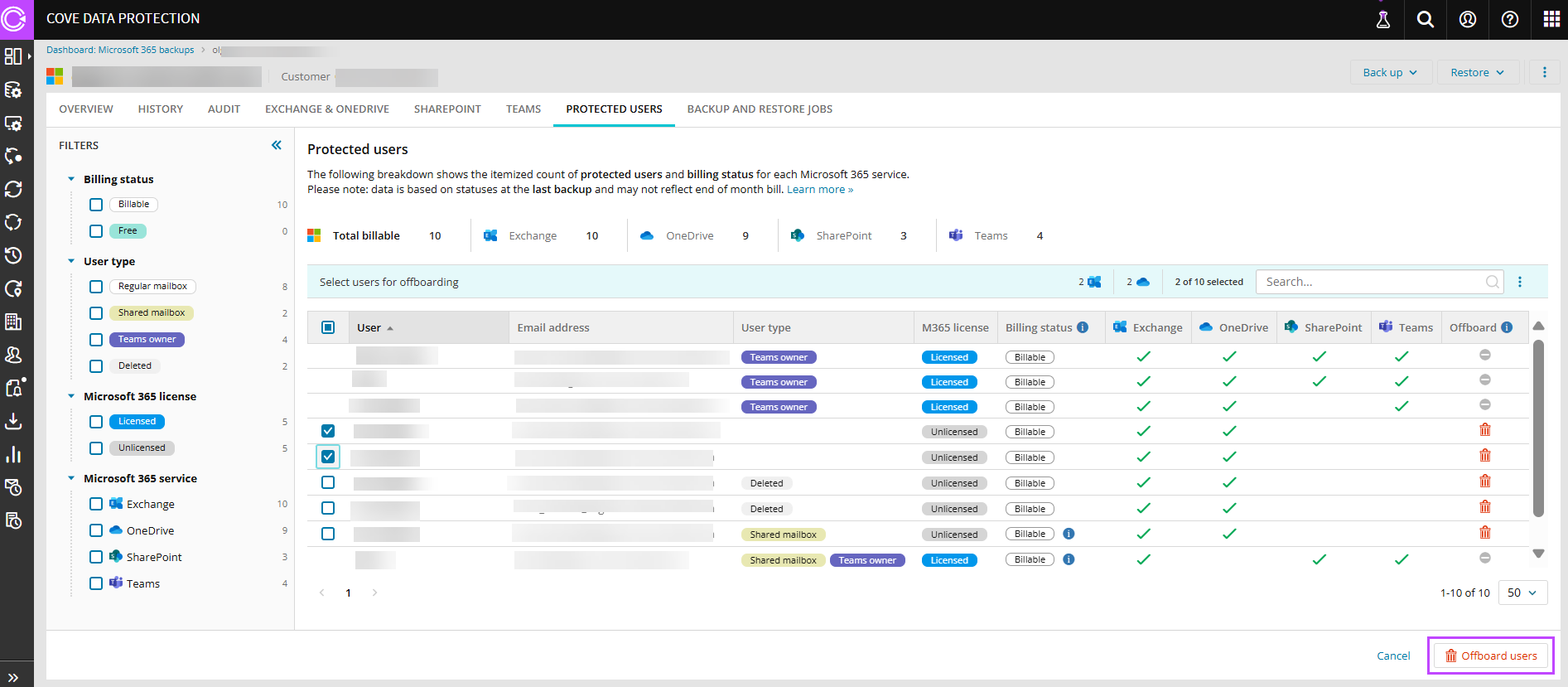1568x687 pixels.
Task: Click the vertical scrollbar of the users table
Action: (x=1538, y=431)
